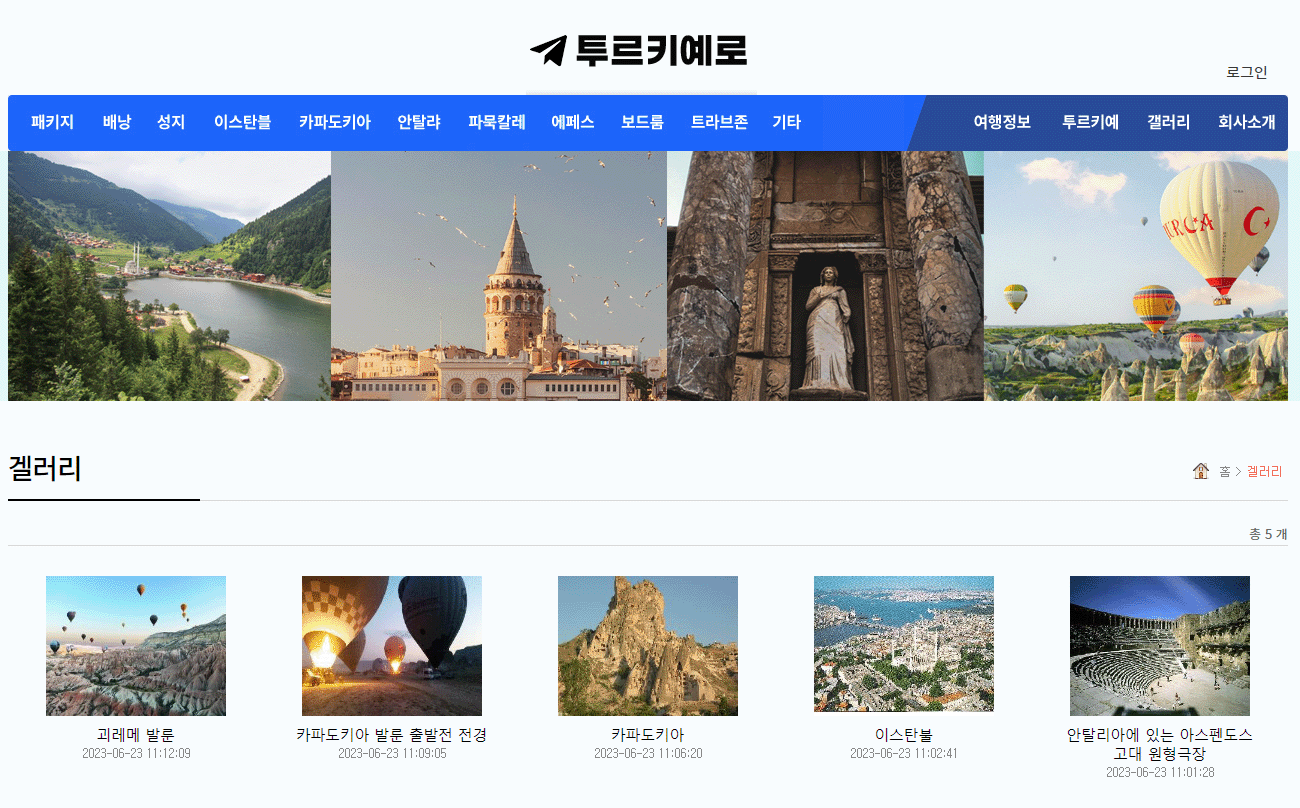The height and width of the screenshot is (808, 1300).
Task: Open the 이스탄블 menu
Action: (x=242, y=123)
